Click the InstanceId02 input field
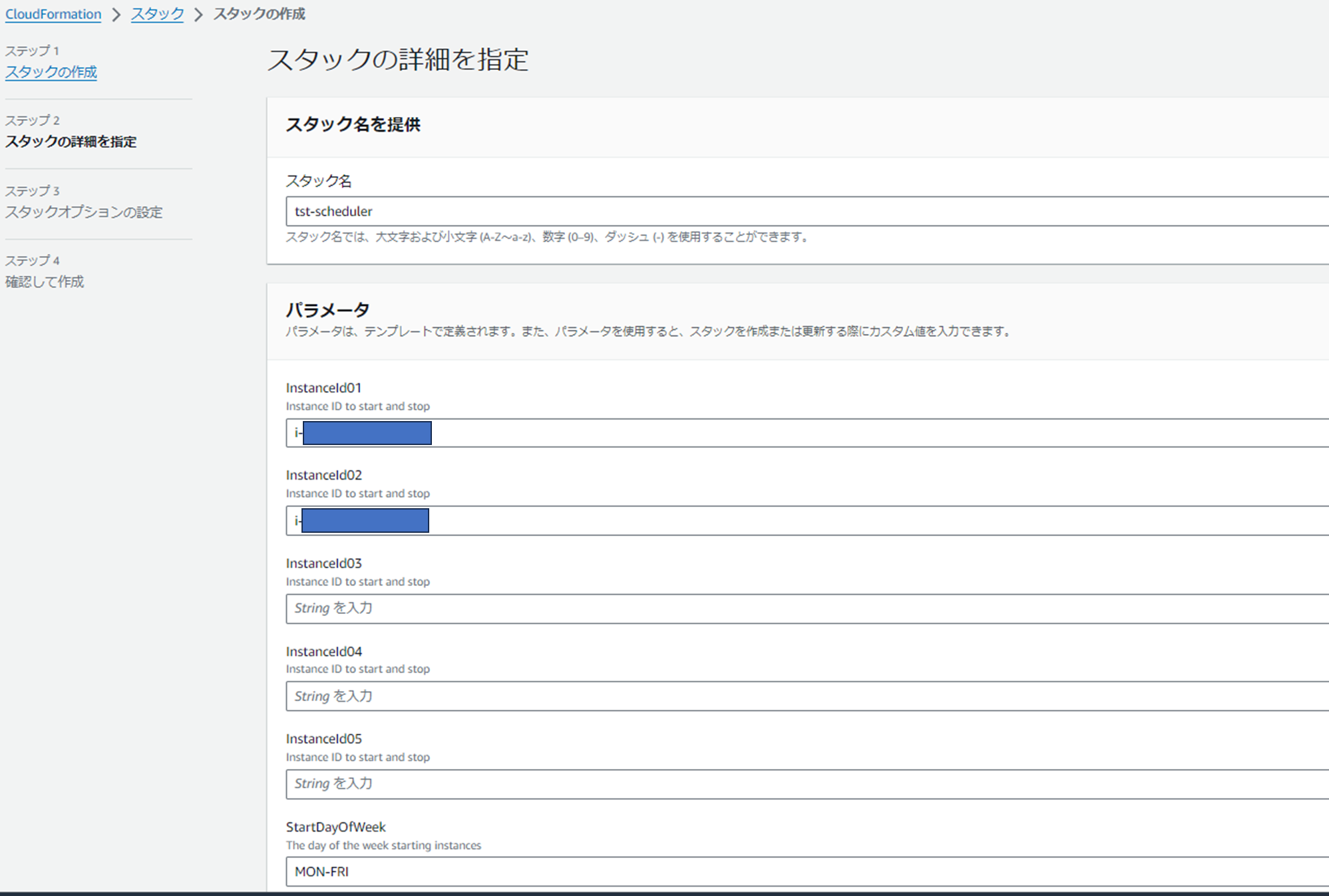 [x=865, y=521]
